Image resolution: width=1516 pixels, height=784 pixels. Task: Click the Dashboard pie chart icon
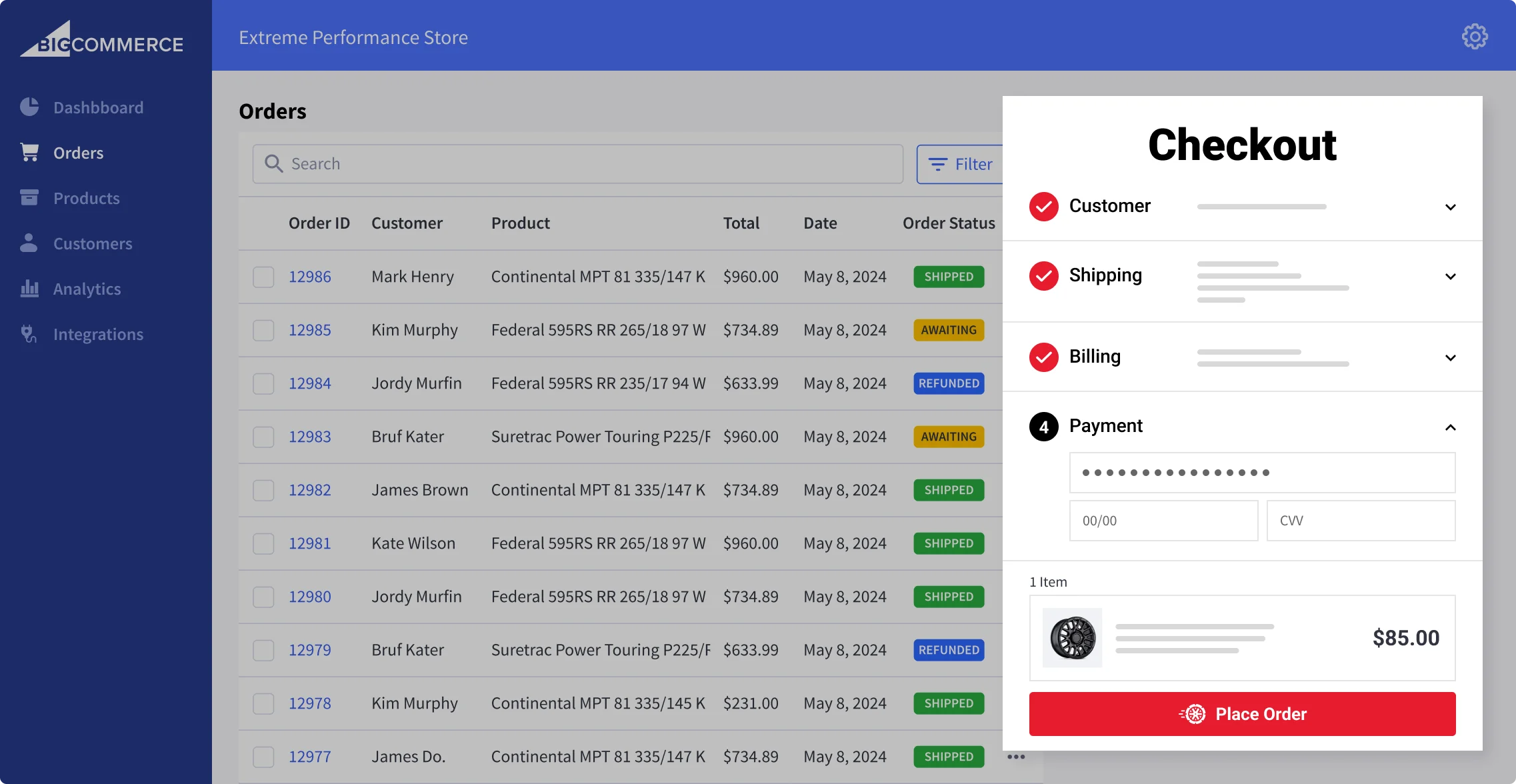29,107
